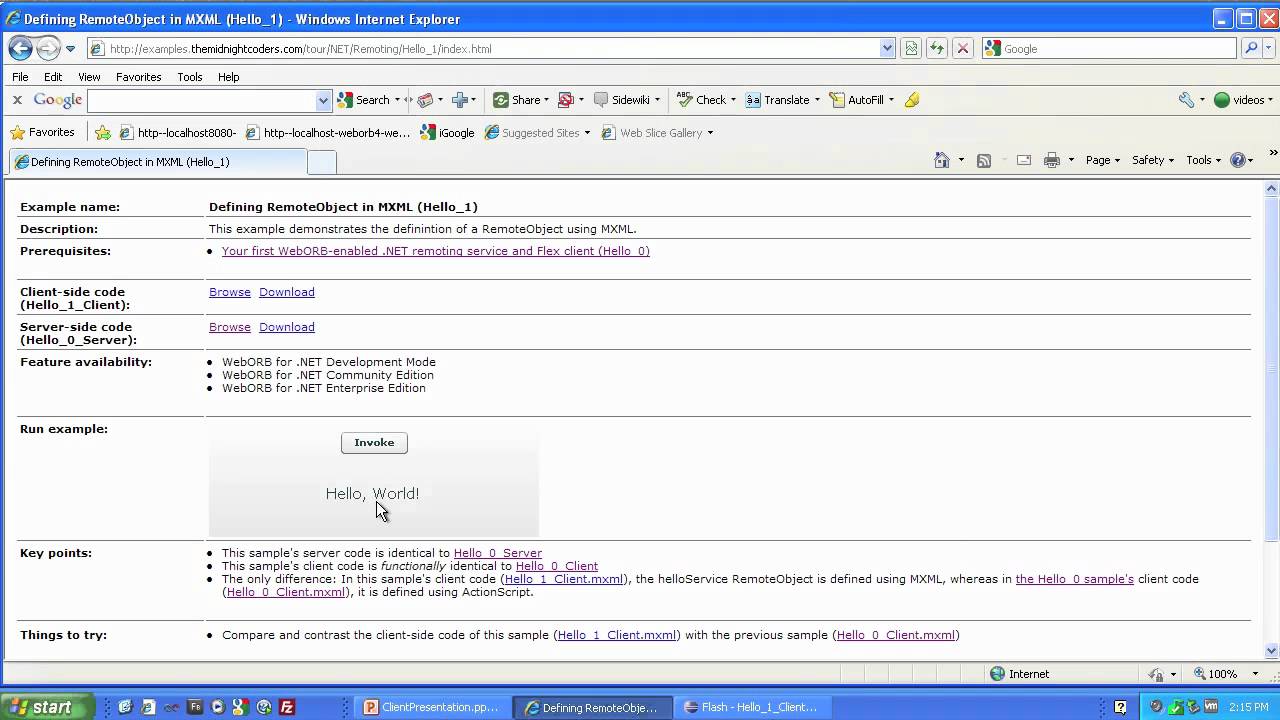Switch to ClientPresentation taskbar window
Viewport: 1280px width, 720px height.
pyautogui.click(x=434, y=707)
